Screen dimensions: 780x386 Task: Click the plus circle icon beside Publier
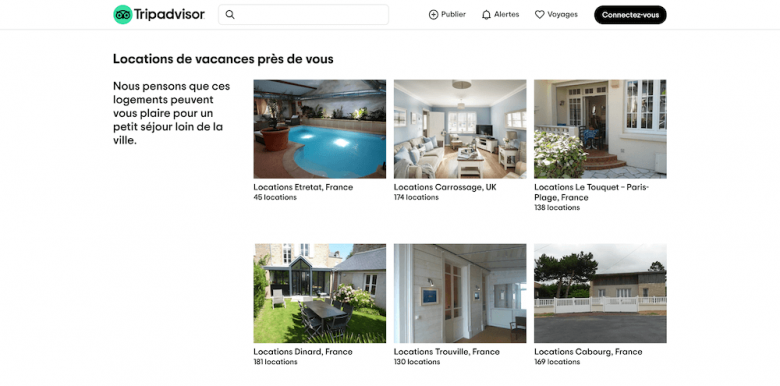tap(433, 15)
